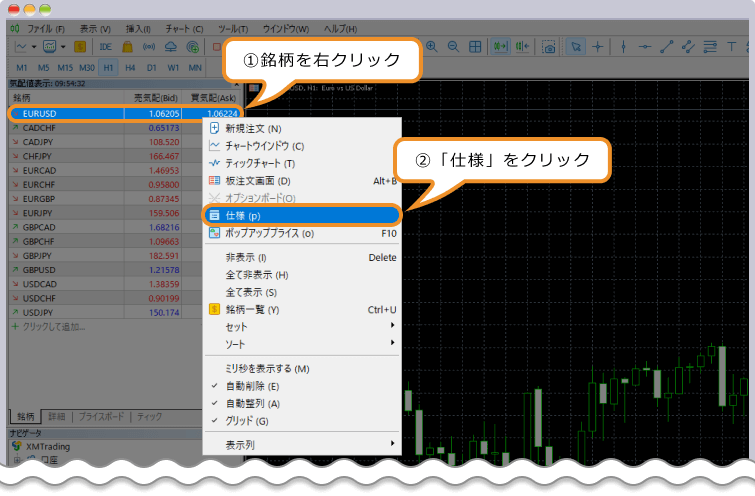The height and width of the screenshot is (496, 755).
Task: Open the ファイル (F) menu
Action: coord(45,29)
